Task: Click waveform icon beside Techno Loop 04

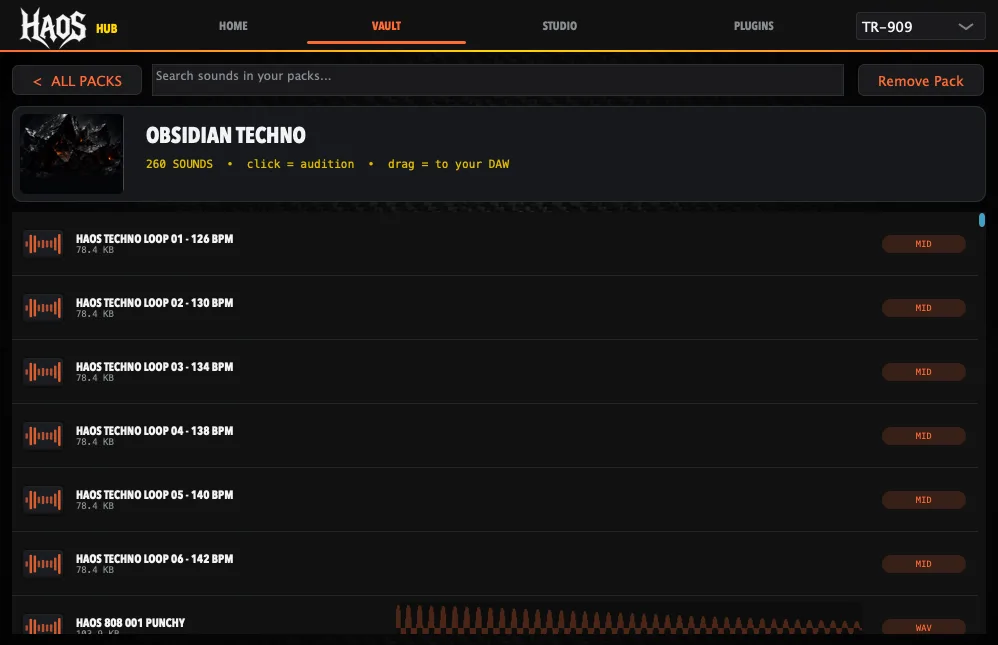Action: (x=43, y=436)
